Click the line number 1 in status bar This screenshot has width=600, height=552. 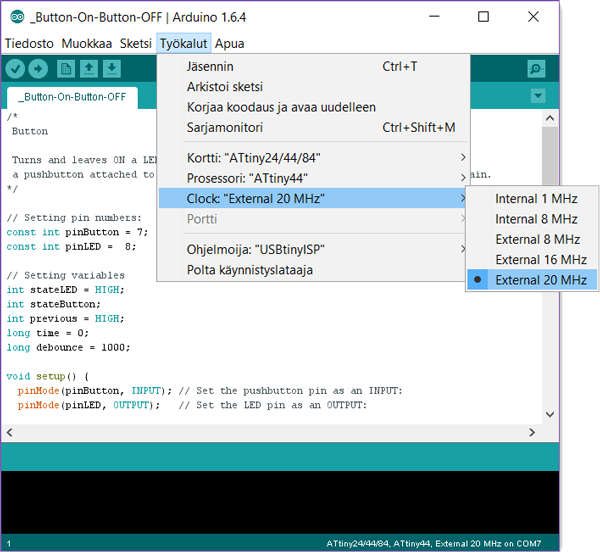pyautogui.click(x=9, y=544)
